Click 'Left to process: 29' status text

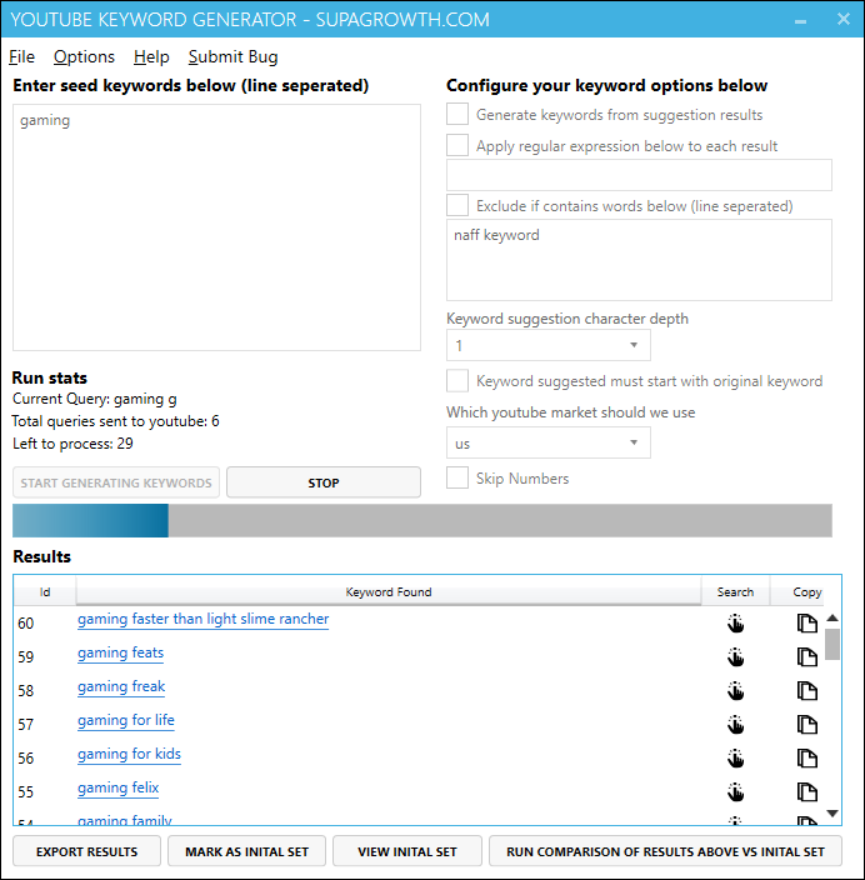tap(73, 443)
